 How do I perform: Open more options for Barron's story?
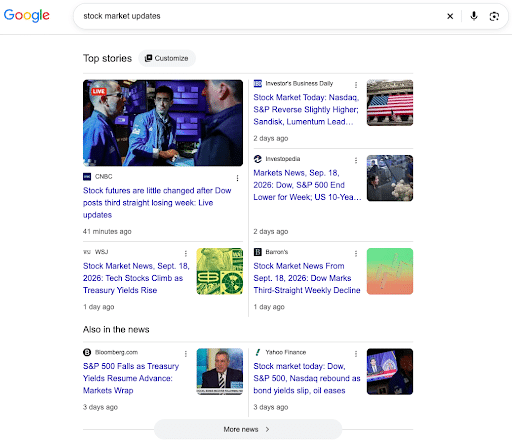[356, 253]
